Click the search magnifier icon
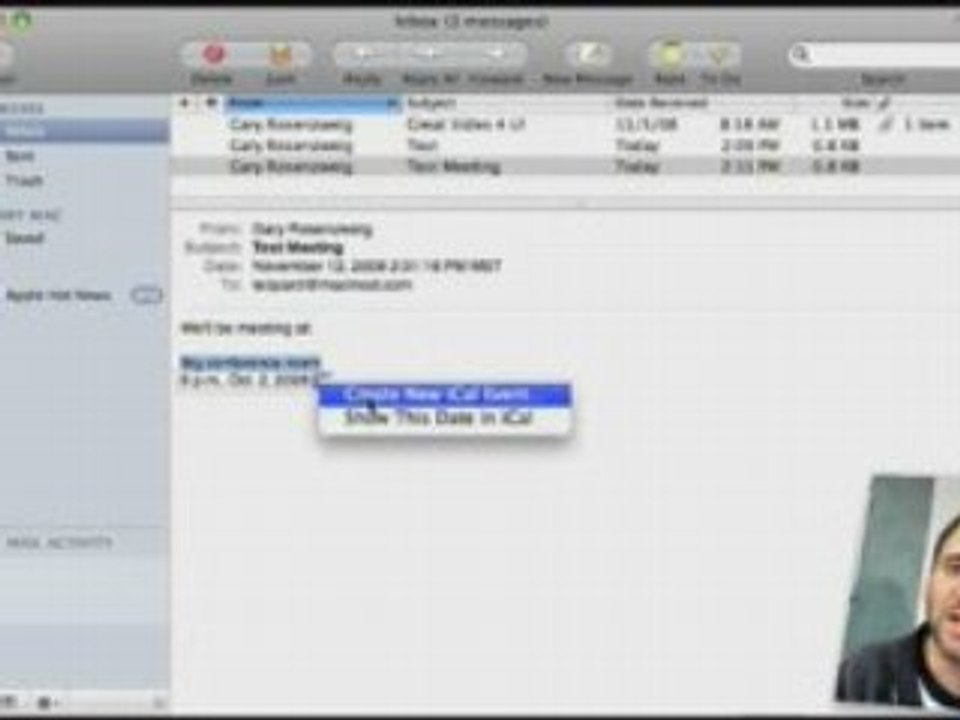This screenshot has height=720, width=960. tap(801, 55)
